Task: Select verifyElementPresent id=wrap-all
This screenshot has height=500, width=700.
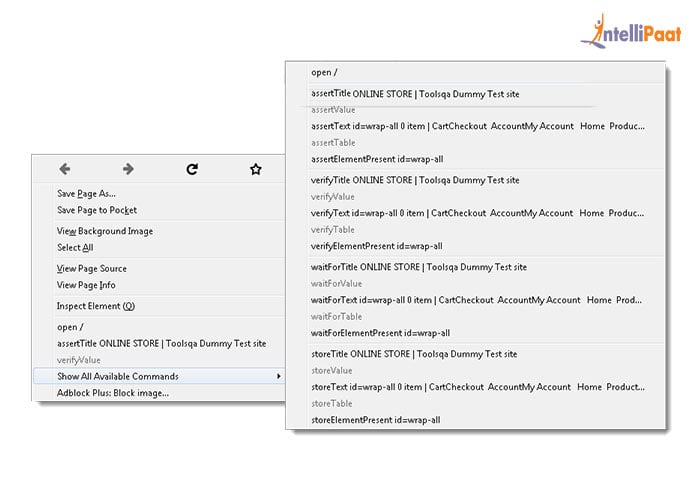Action: pos(377,246)
